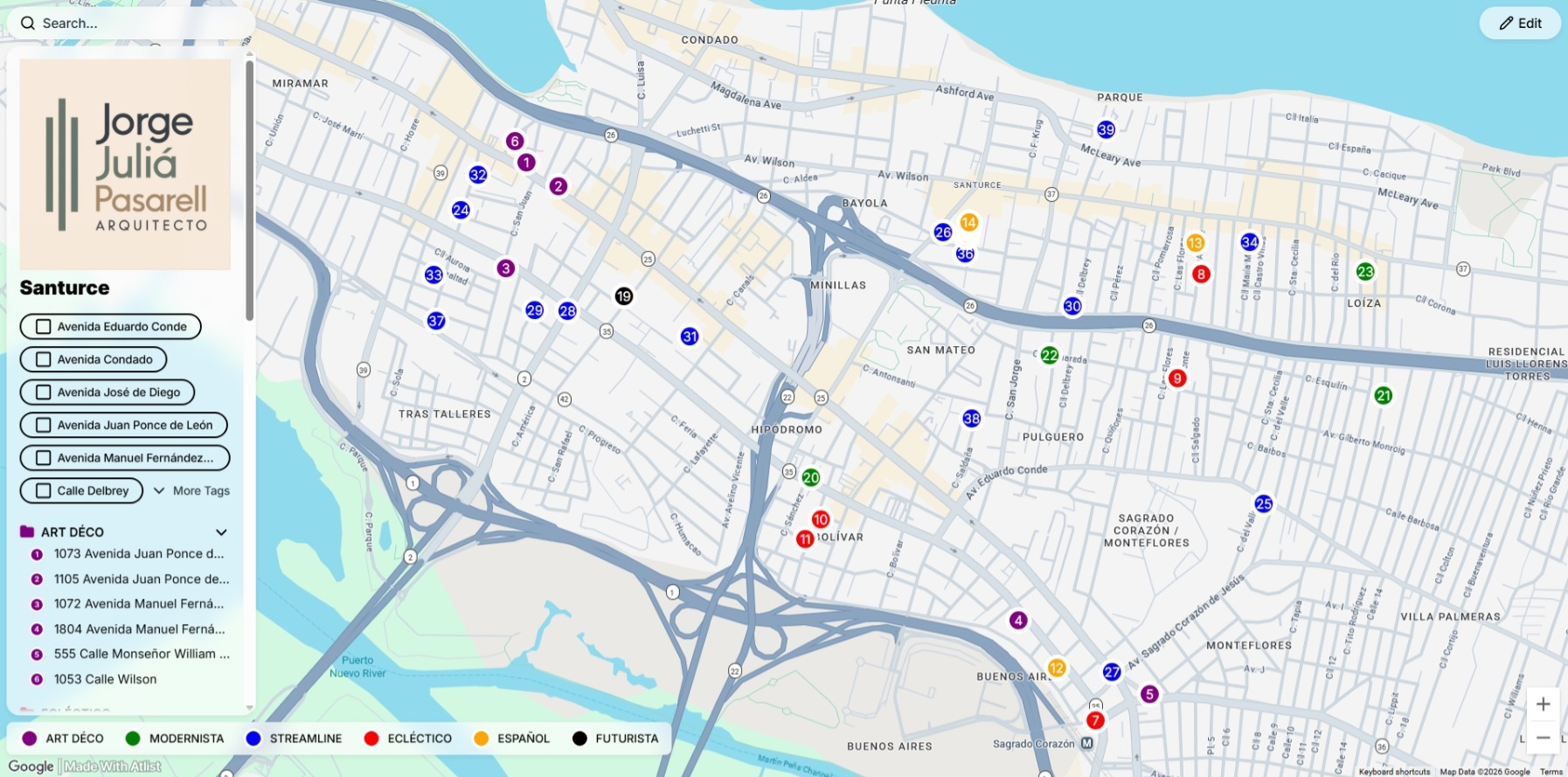1568x777 pixels.
Task: Click purple map marker number 6
Action: [515, 141]
